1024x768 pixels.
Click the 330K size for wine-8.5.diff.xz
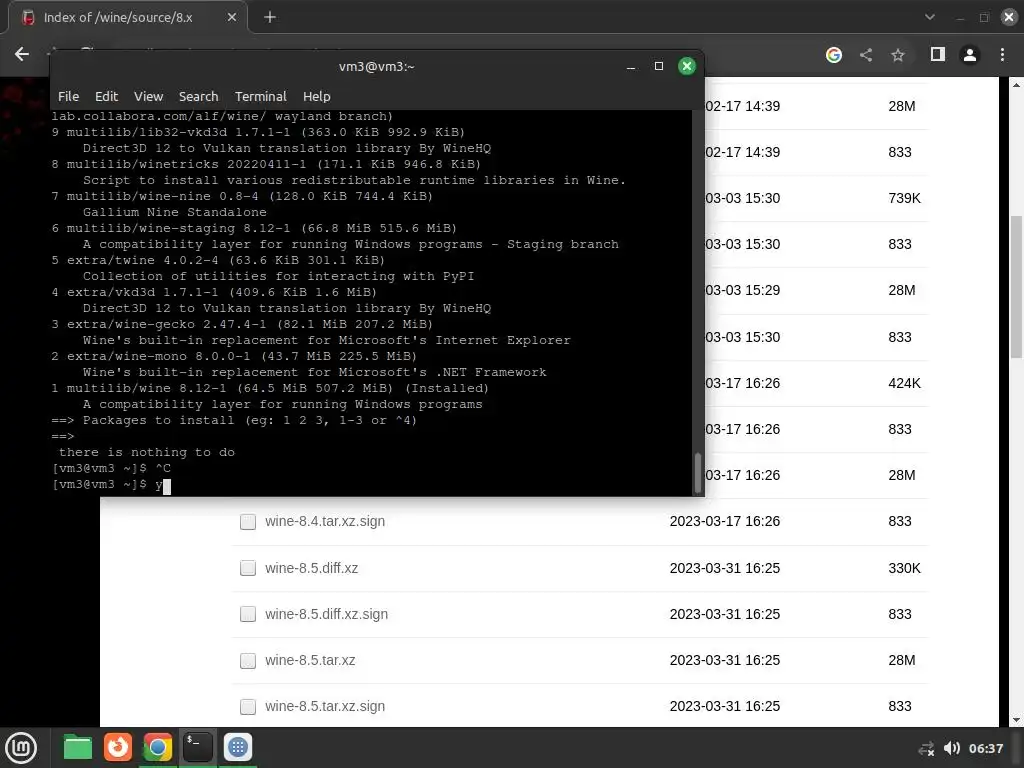904,568
